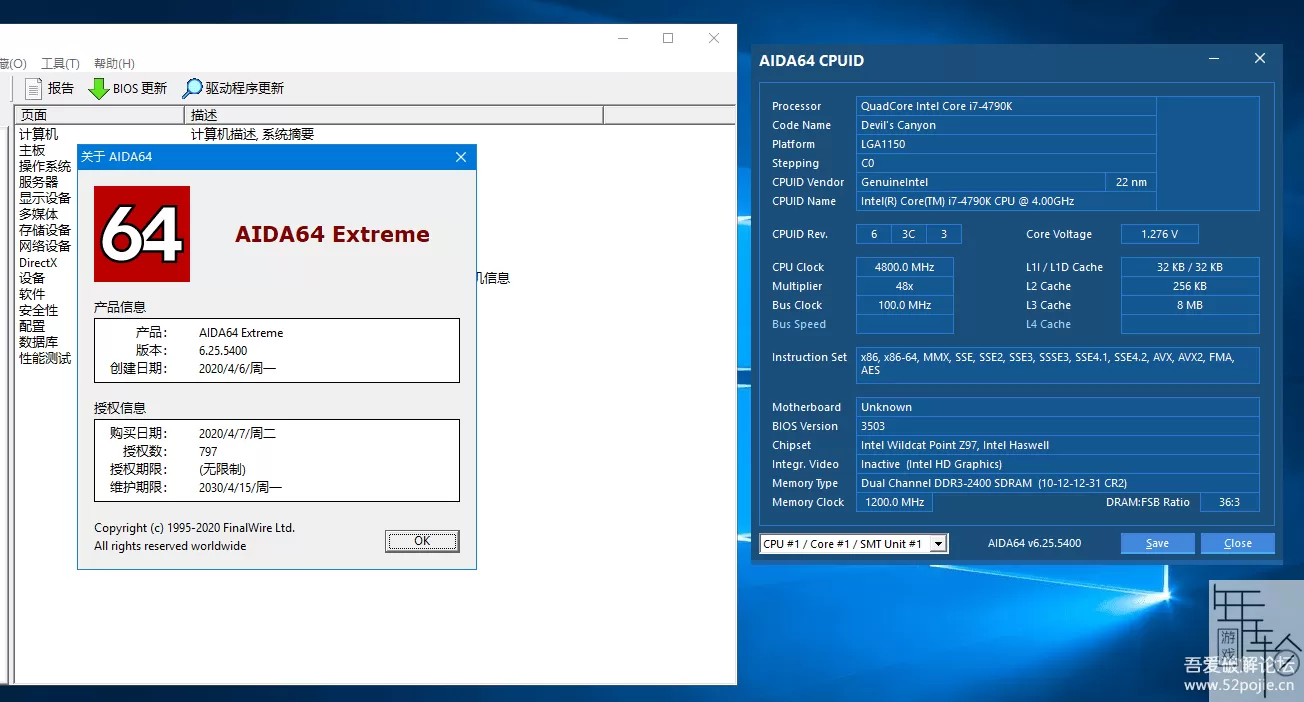Open the 操作系统 tree item
Screen dimensions: 1304x702
pos(45,166)
